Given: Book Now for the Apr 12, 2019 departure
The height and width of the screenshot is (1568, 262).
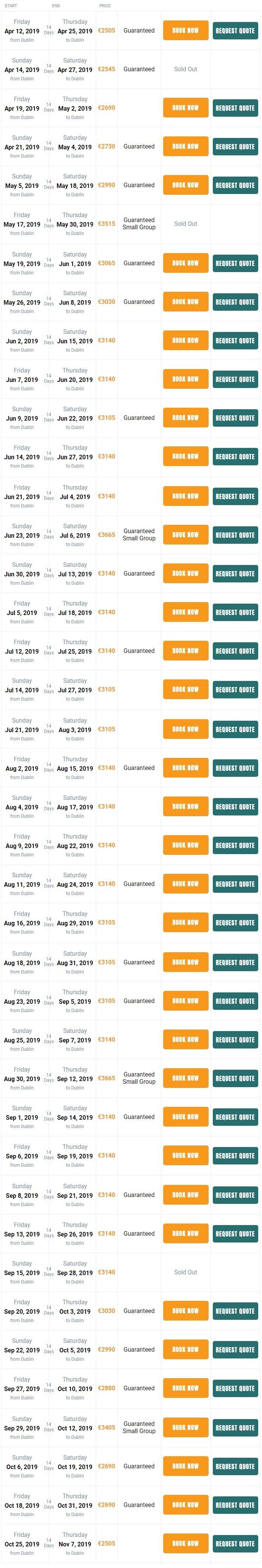Looking at the screenshot, I should click(186, 30).
